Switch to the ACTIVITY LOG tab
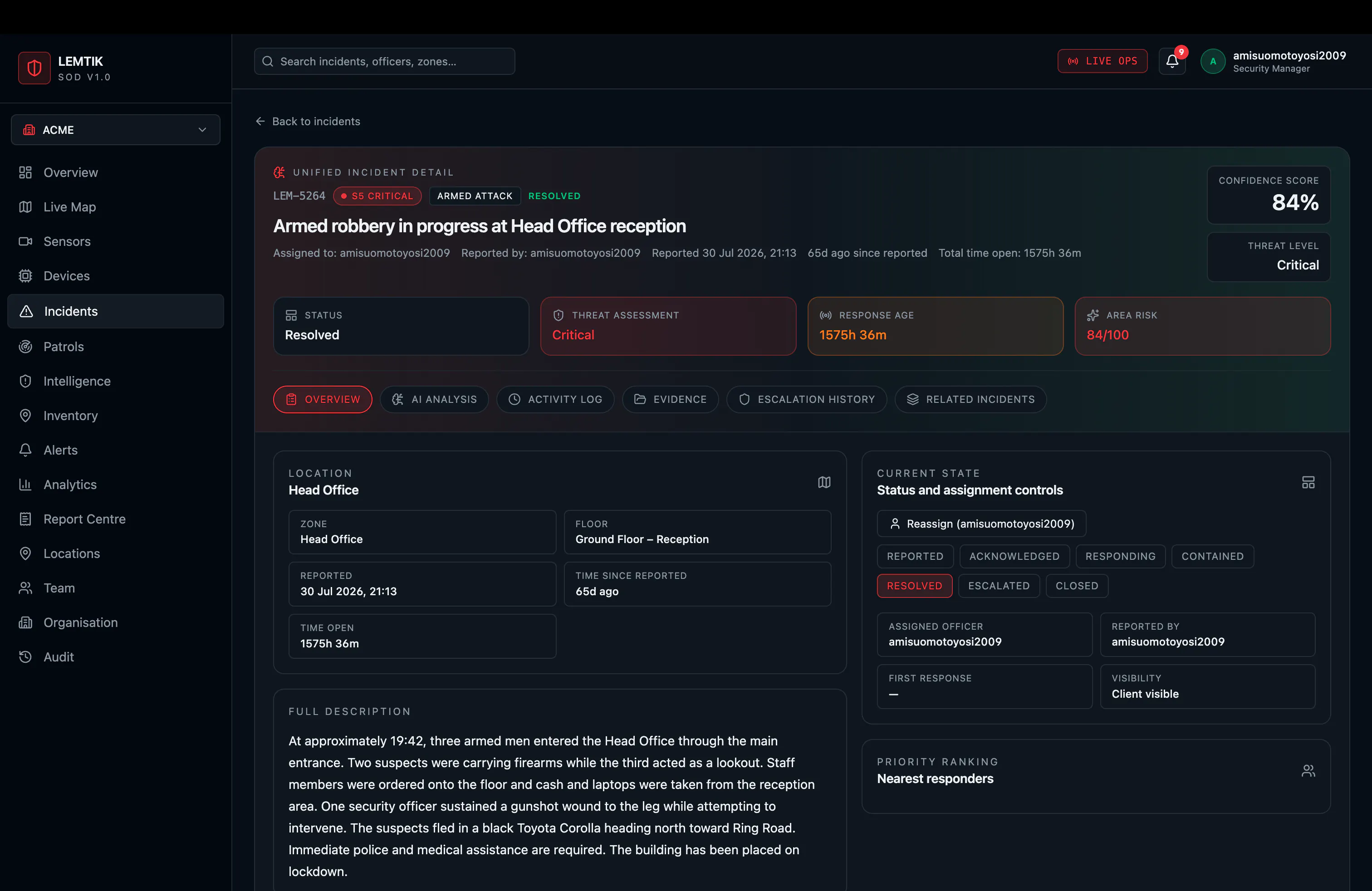 coord(555,399)
